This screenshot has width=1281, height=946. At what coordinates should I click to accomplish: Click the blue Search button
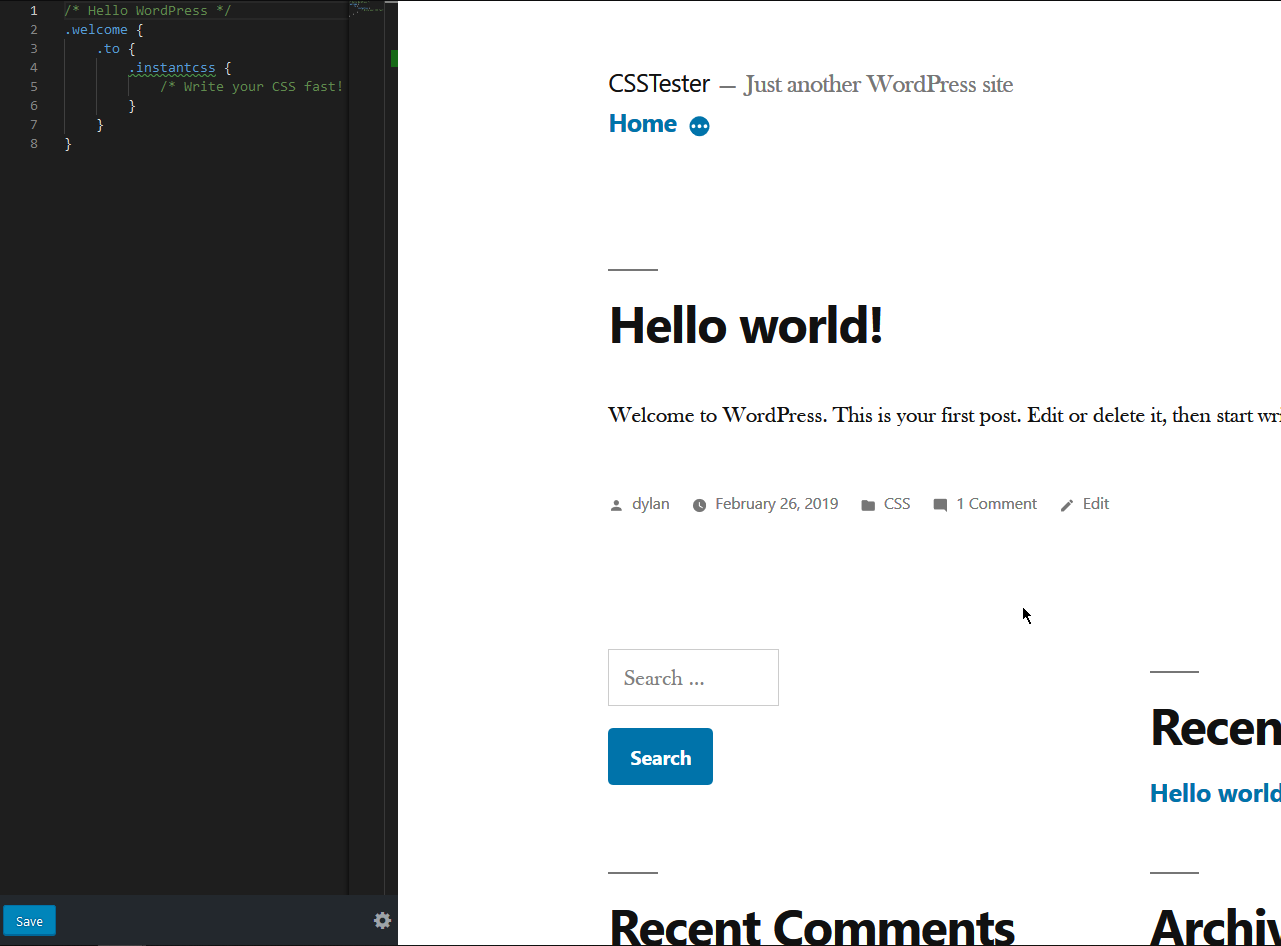(660, 756)
